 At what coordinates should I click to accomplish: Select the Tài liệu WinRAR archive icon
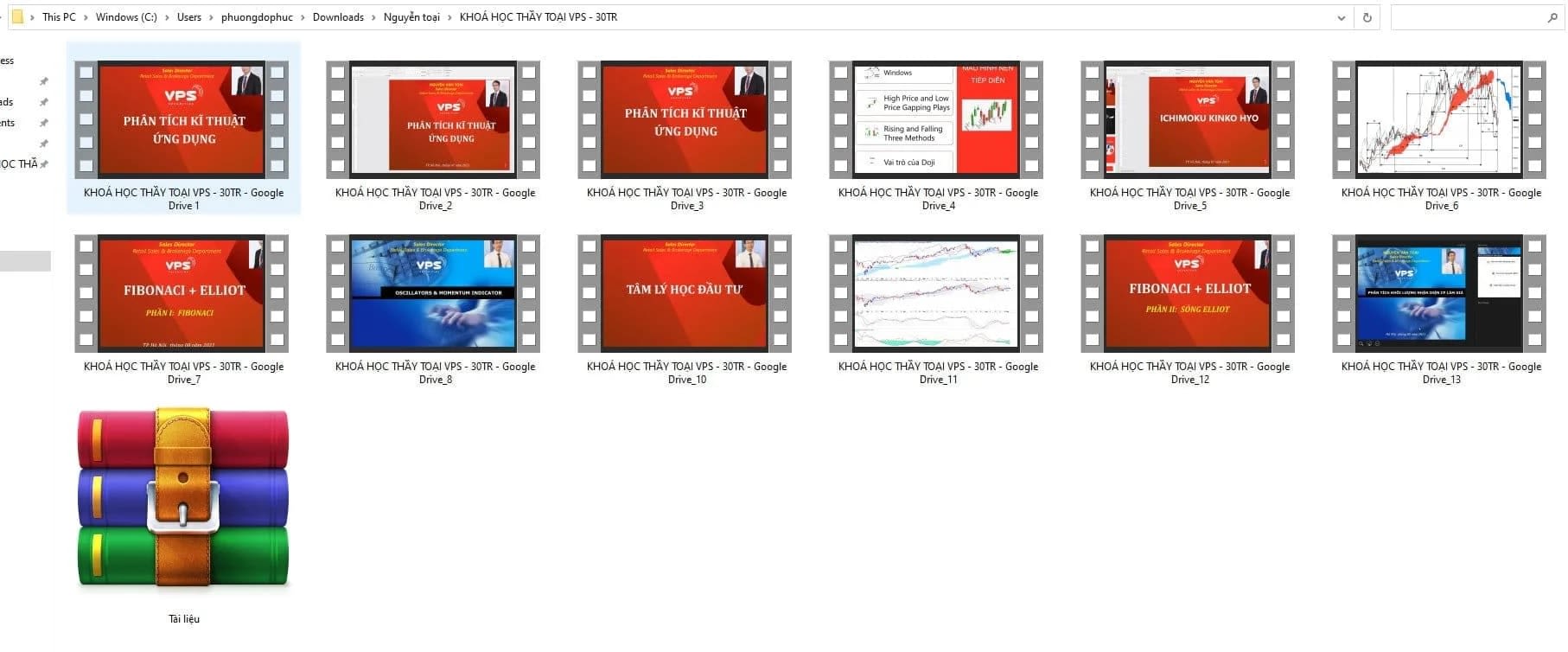183,499
